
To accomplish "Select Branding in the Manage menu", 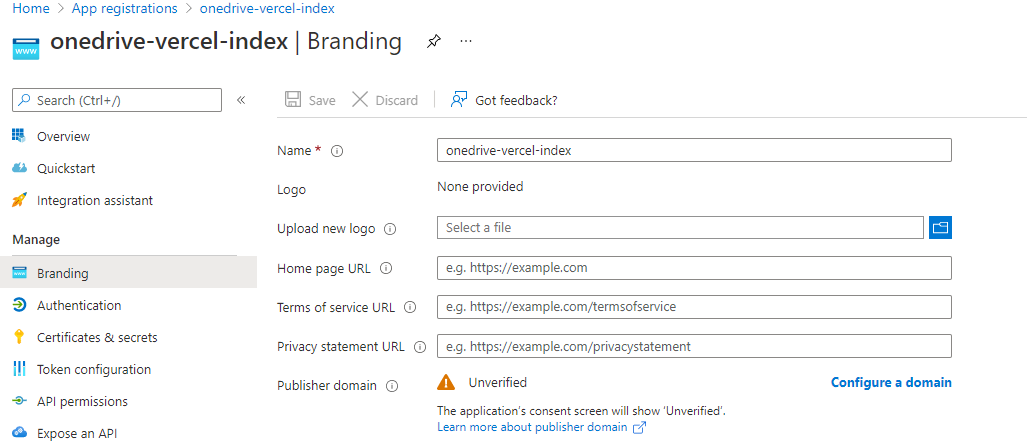I will tap(128, 273).
